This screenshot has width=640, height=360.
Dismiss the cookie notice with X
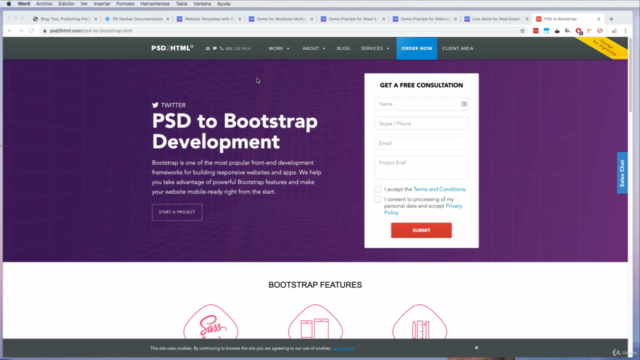tap(476, 348)
